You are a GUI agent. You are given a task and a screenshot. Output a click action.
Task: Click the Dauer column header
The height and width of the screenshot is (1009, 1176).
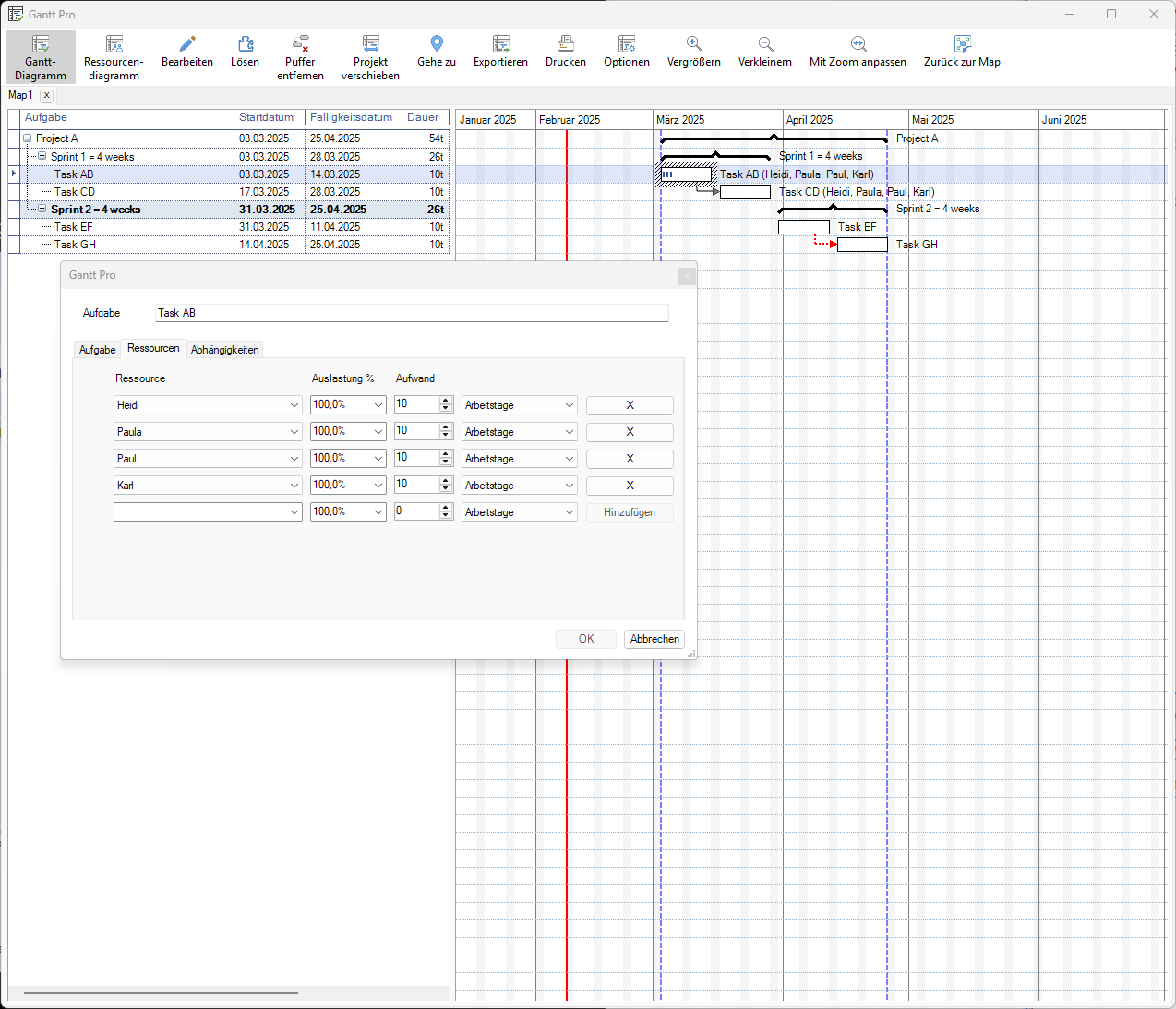426,118
